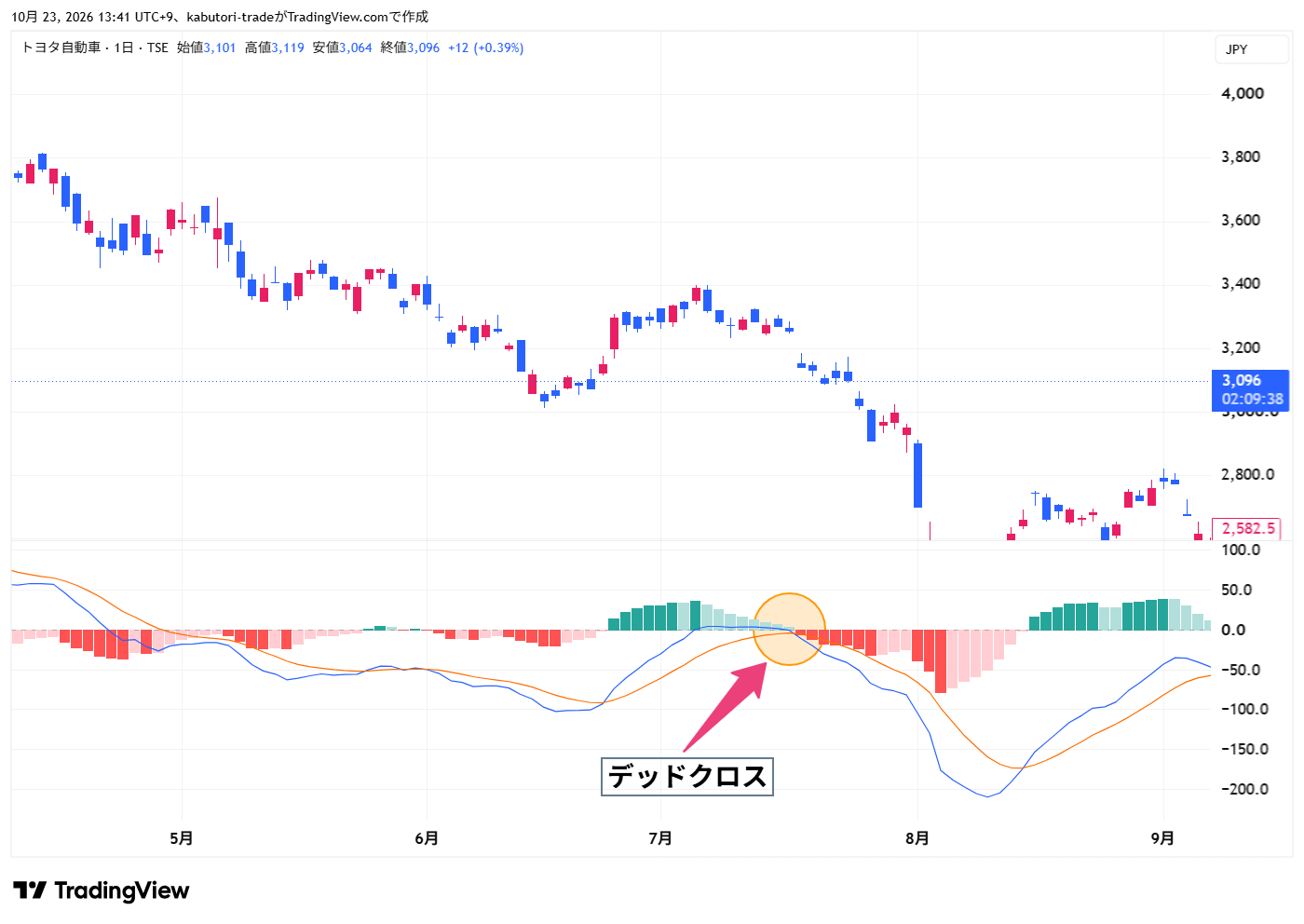This screenshot has height=924, width=1304.
Task: Click the 50.0 MACD axis label
Action: (x=1236, y=590)
